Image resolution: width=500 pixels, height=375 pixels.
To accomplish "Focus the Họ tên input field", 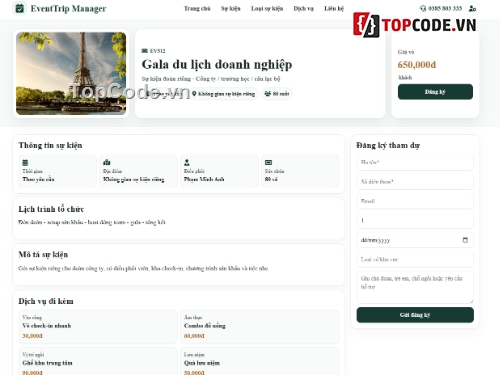I will (415, 162).
